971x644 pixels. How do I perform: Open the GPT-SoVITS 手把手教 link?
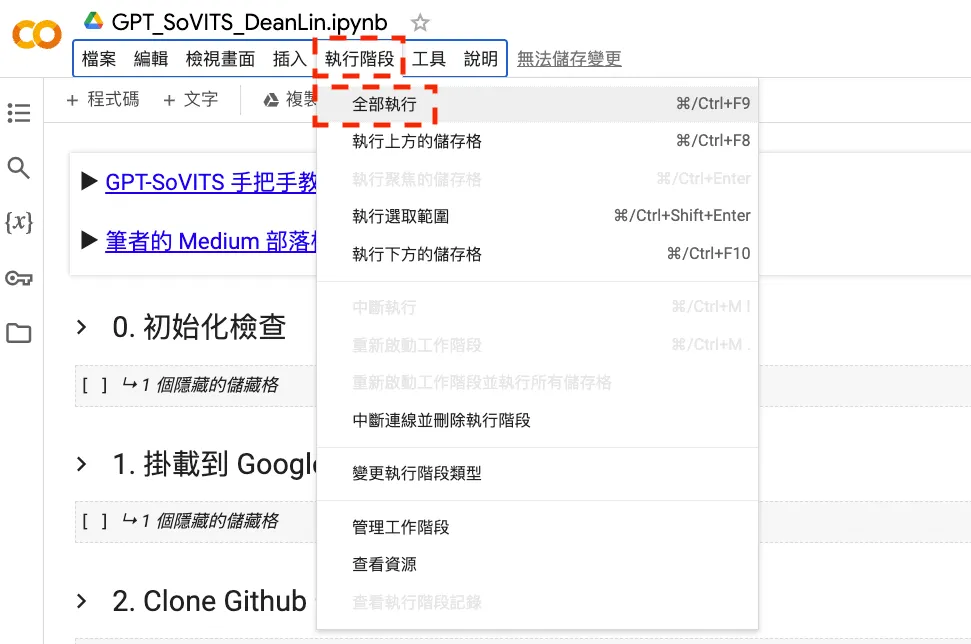(211, 182)
